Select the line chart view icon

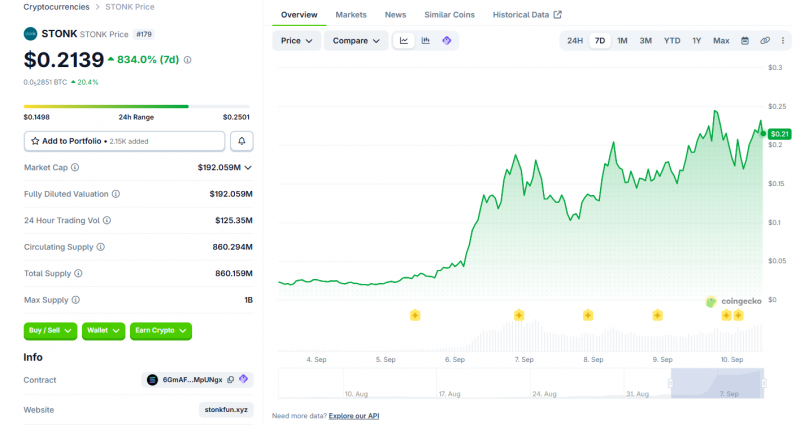(x=404, y=41)
